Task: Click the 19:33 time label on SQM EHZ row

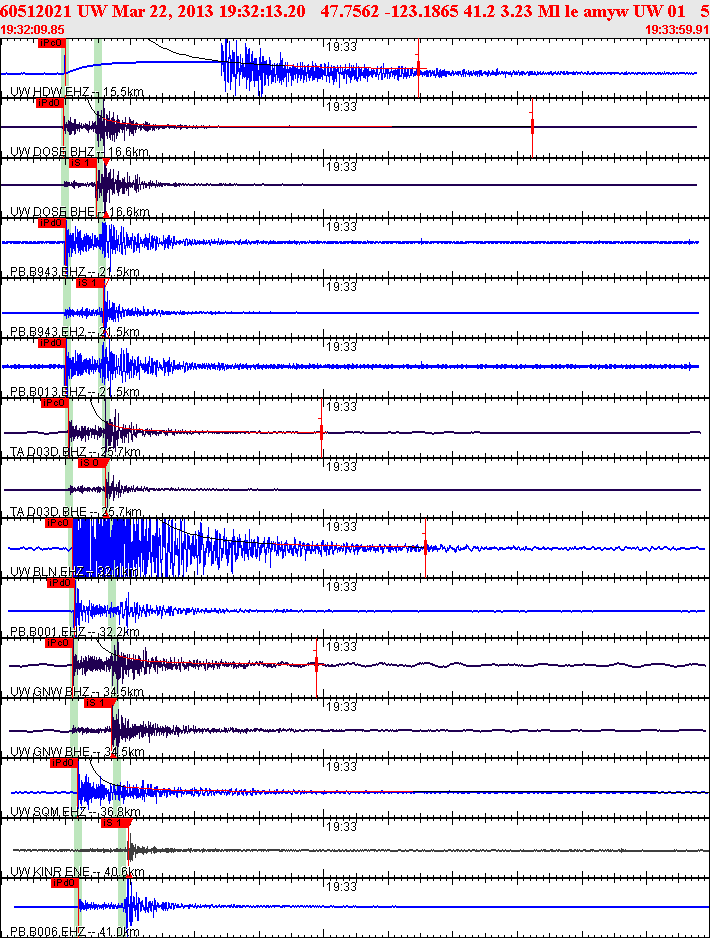Action: [x=342, y=766]
